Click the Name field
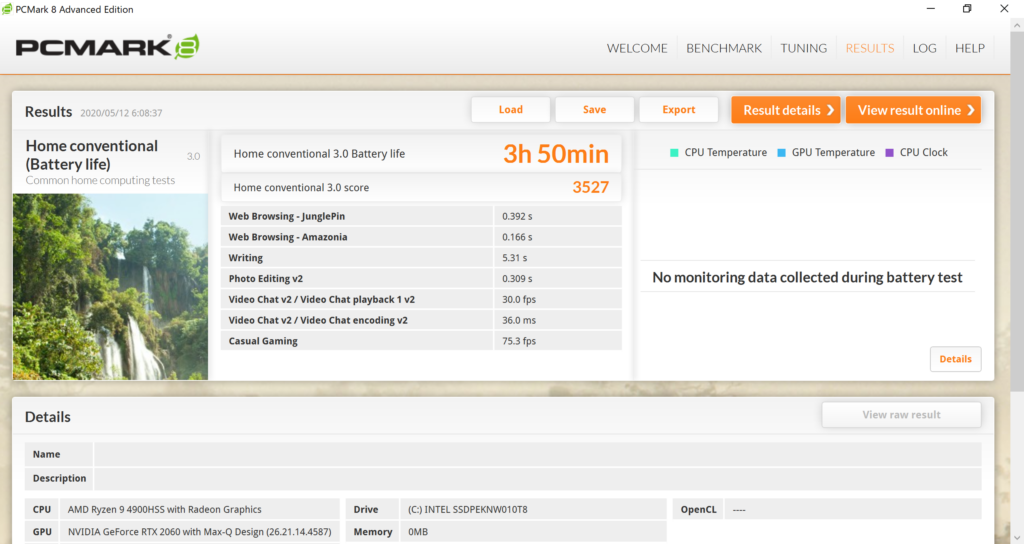1024x544 pixels. pos(537,454)
